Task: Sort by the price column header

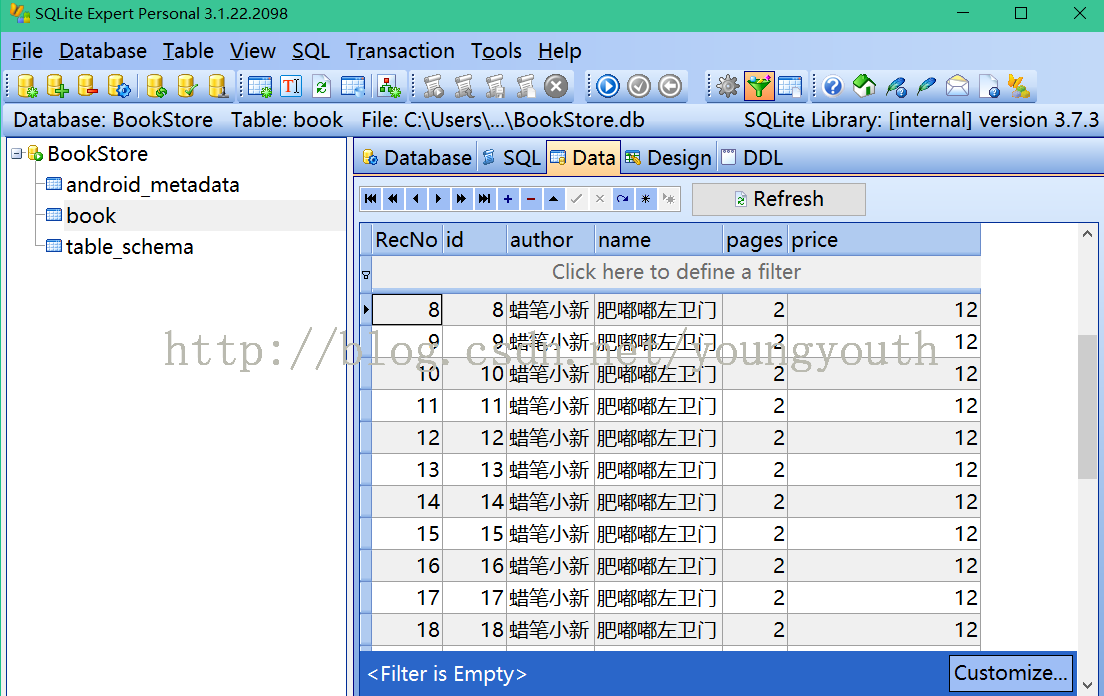Action: (884, 240)
